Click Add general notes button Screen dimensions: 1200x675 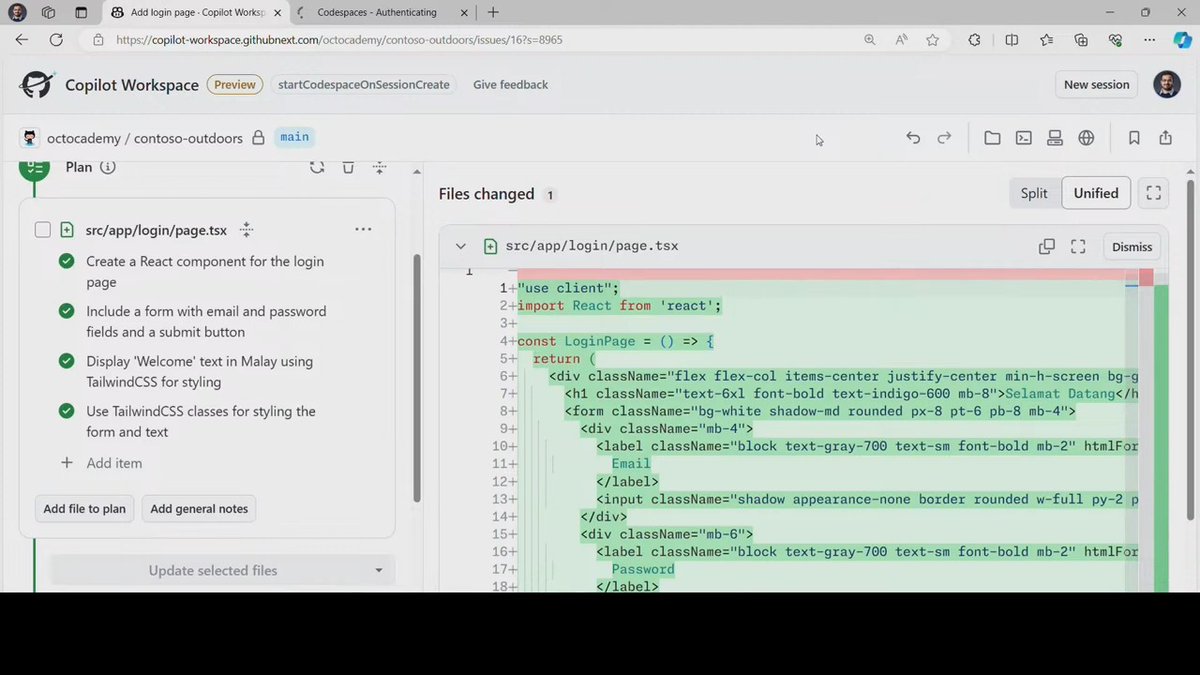point(199,508)
